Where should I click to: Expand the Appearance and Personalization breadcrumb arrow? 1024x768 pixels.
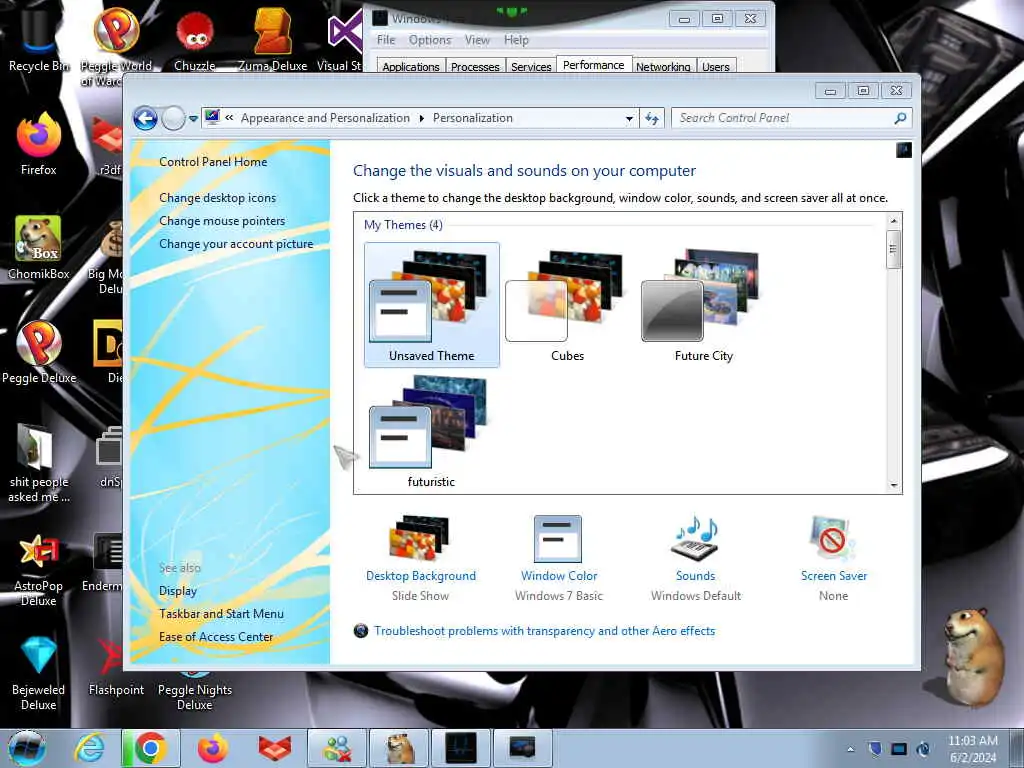coord(421,118)
